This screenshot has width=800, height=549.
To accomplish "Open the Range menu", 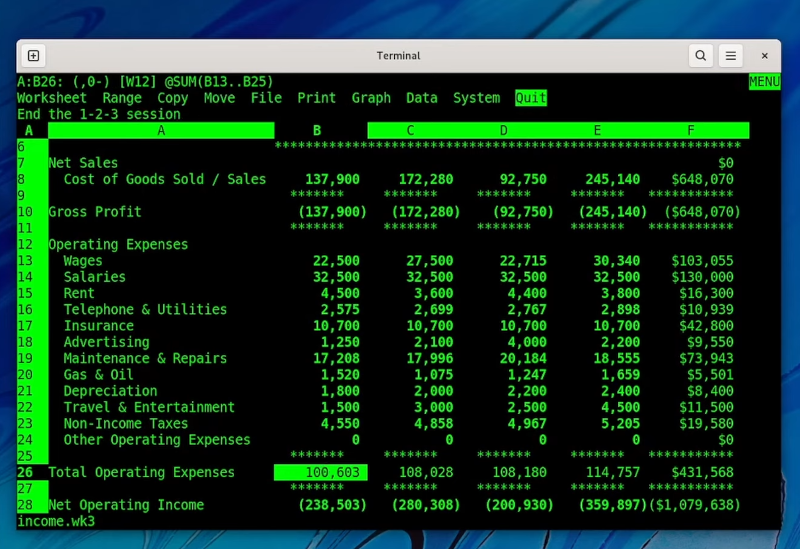I will point(122,98).
